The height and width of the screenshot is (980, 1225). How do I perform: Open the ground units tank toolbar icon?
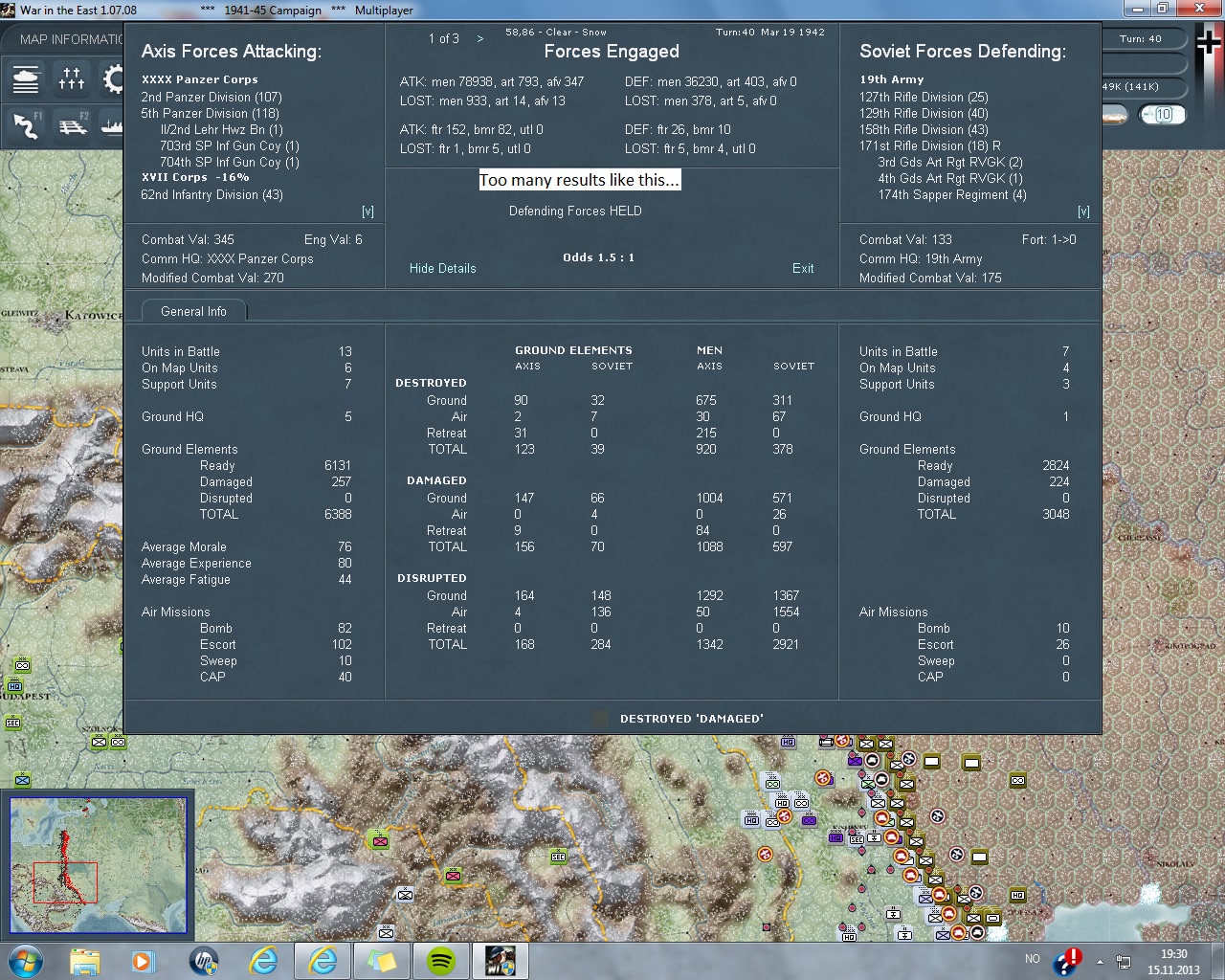click(26, 78)
